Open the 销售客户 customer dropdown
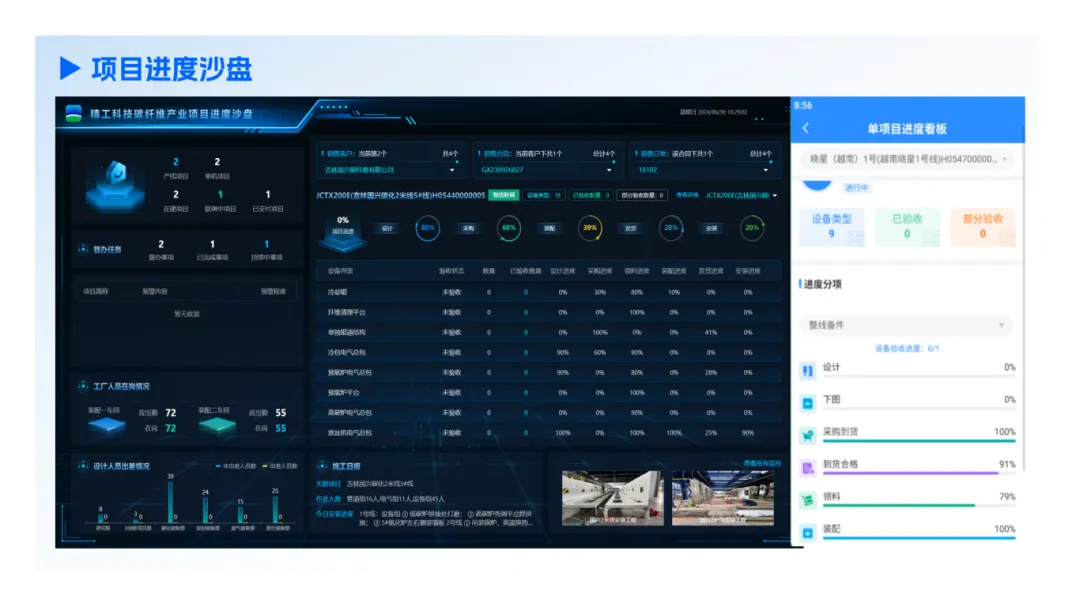Screen dimensions: 1080x607 point(390,169)
